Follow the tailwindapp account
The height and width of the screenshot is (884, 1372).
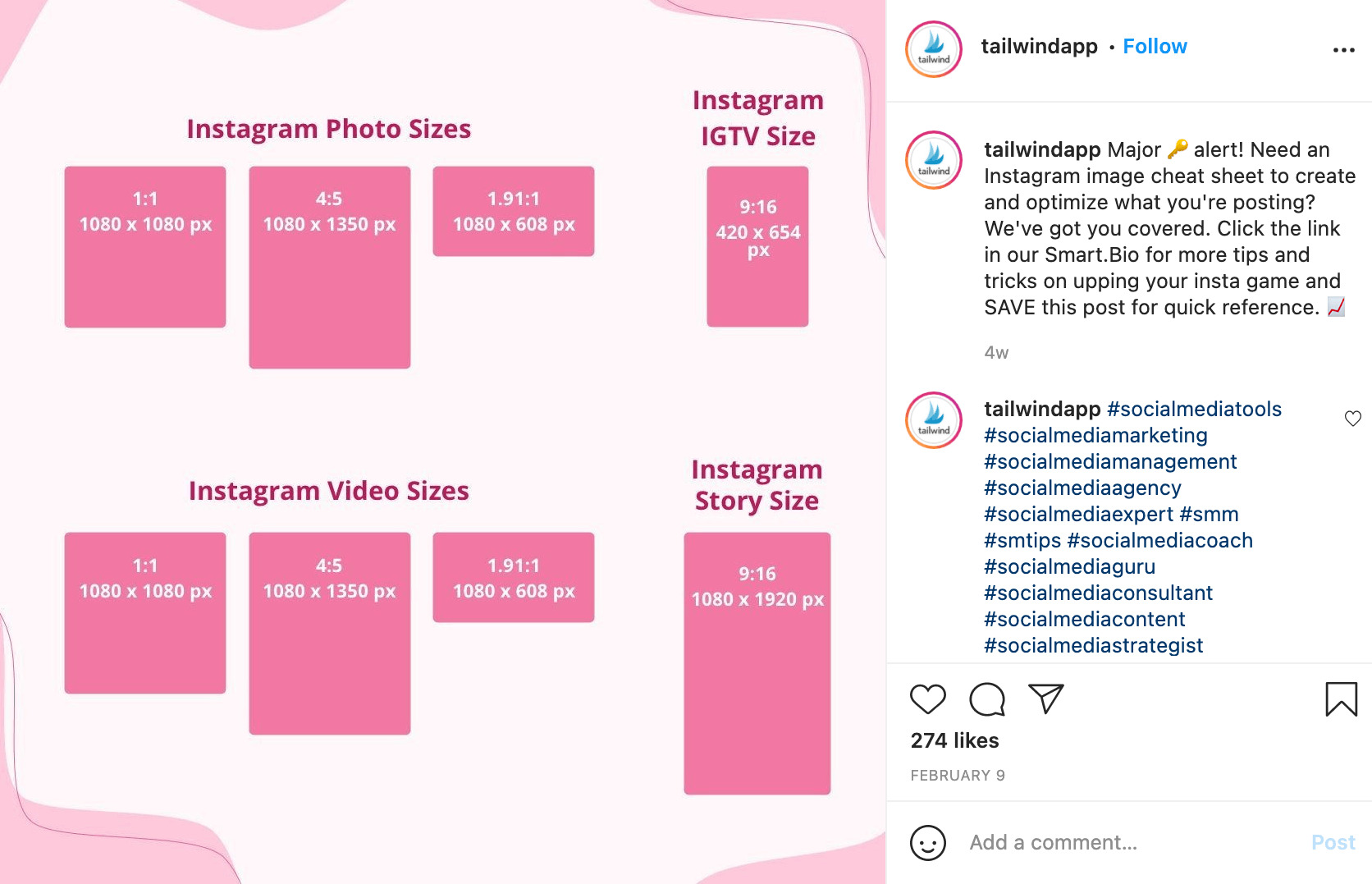(1155, 47)
